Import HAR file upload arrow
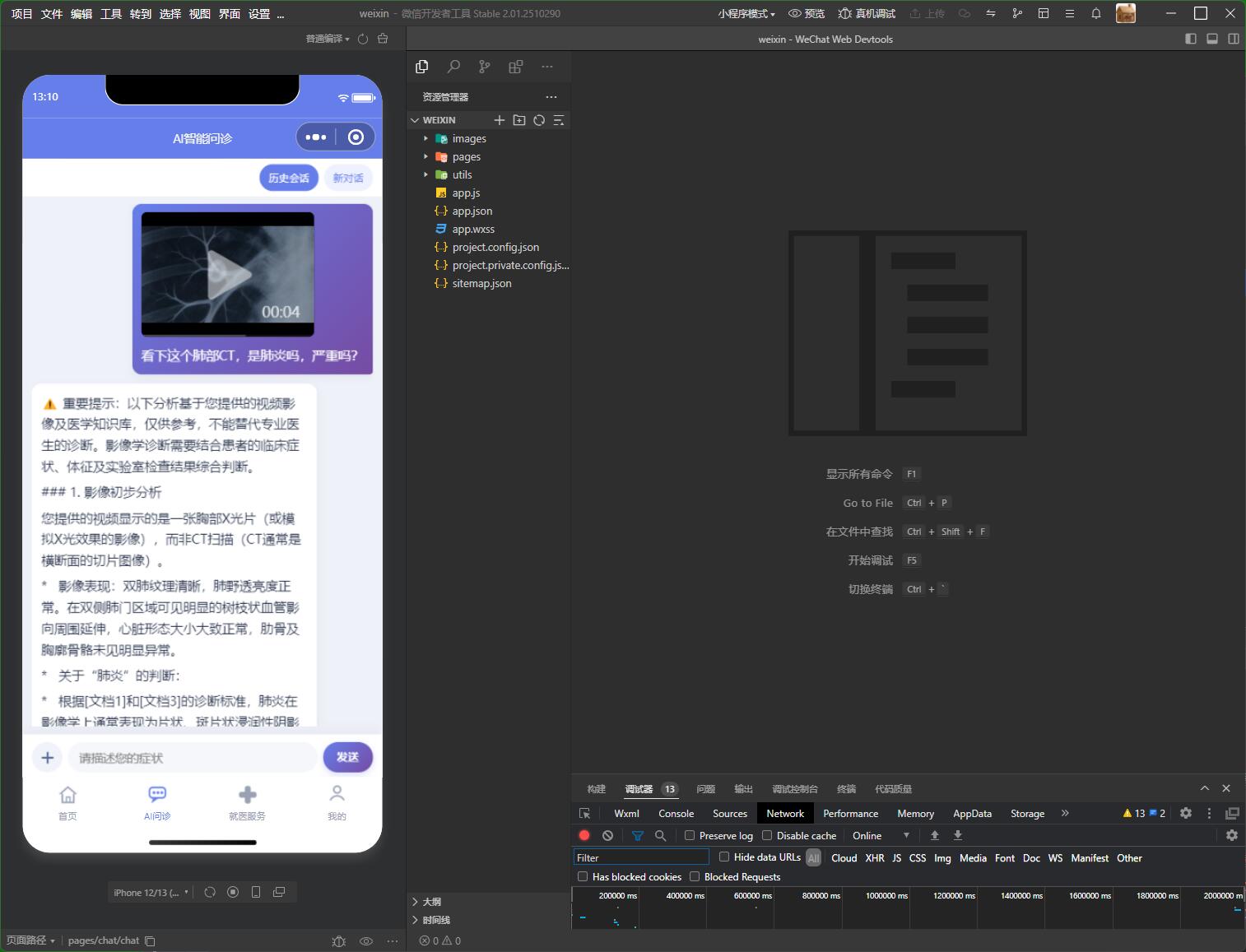 click(x=935, y=835)
